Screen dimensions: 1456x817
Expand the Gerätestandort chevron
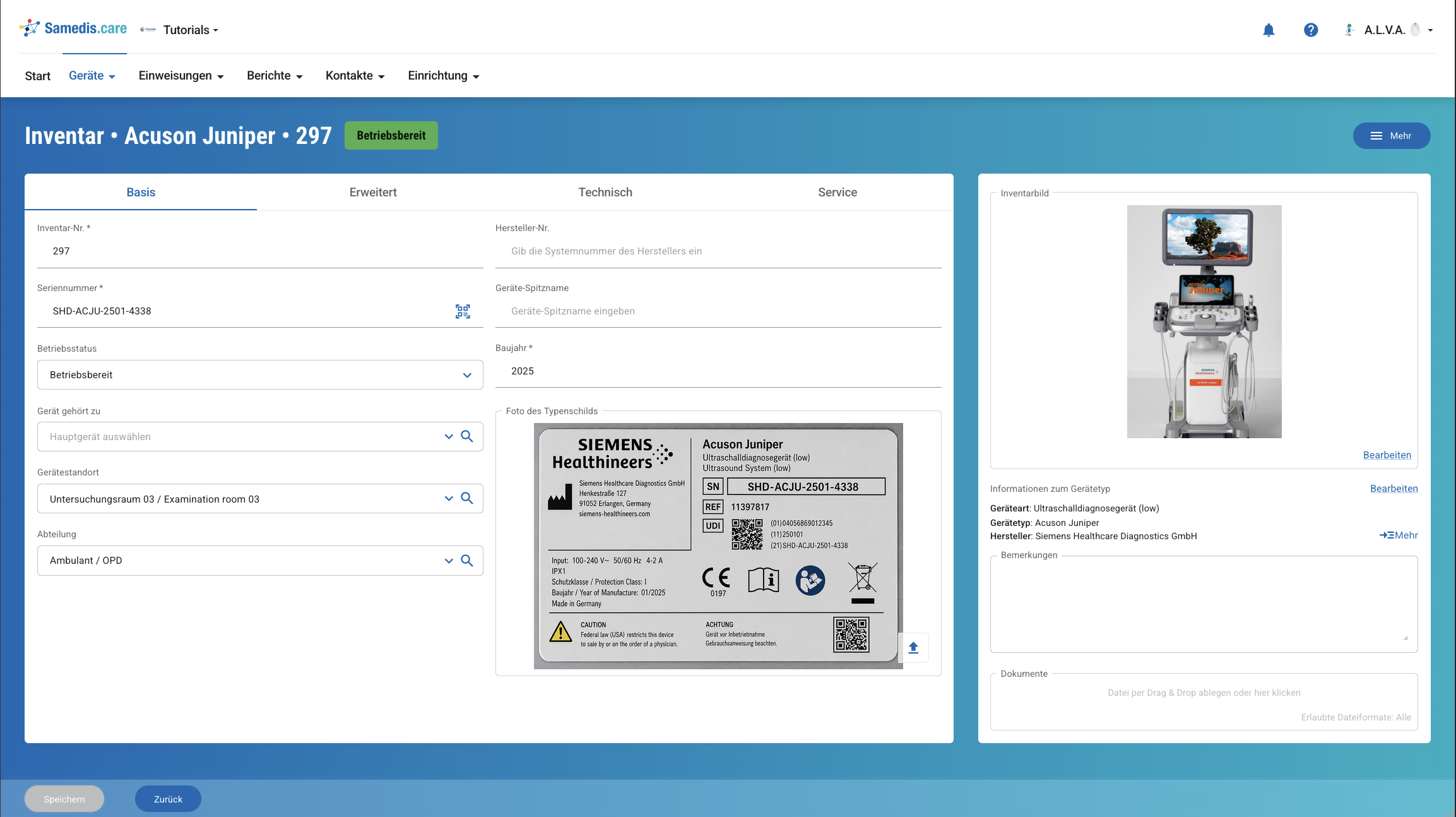click(449, 498)
